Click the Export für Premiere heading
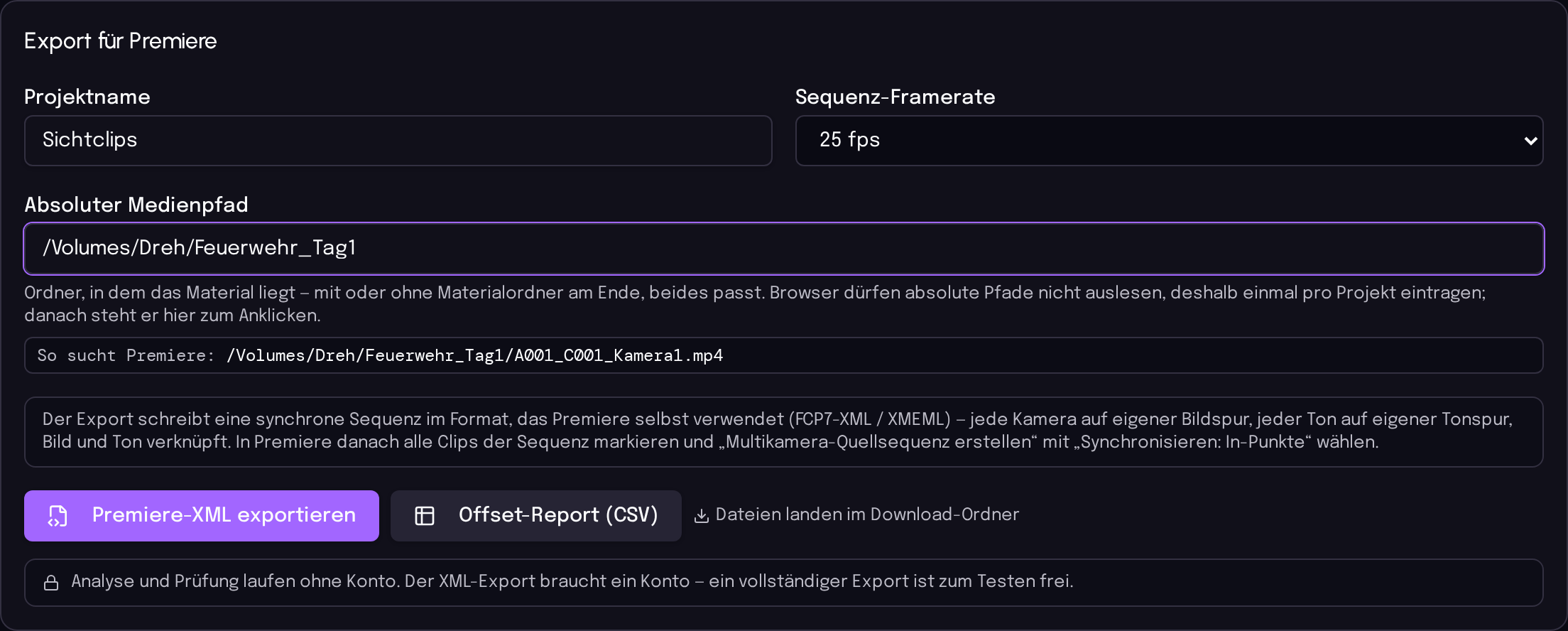 pyautogui.click(x=121, y=41)
